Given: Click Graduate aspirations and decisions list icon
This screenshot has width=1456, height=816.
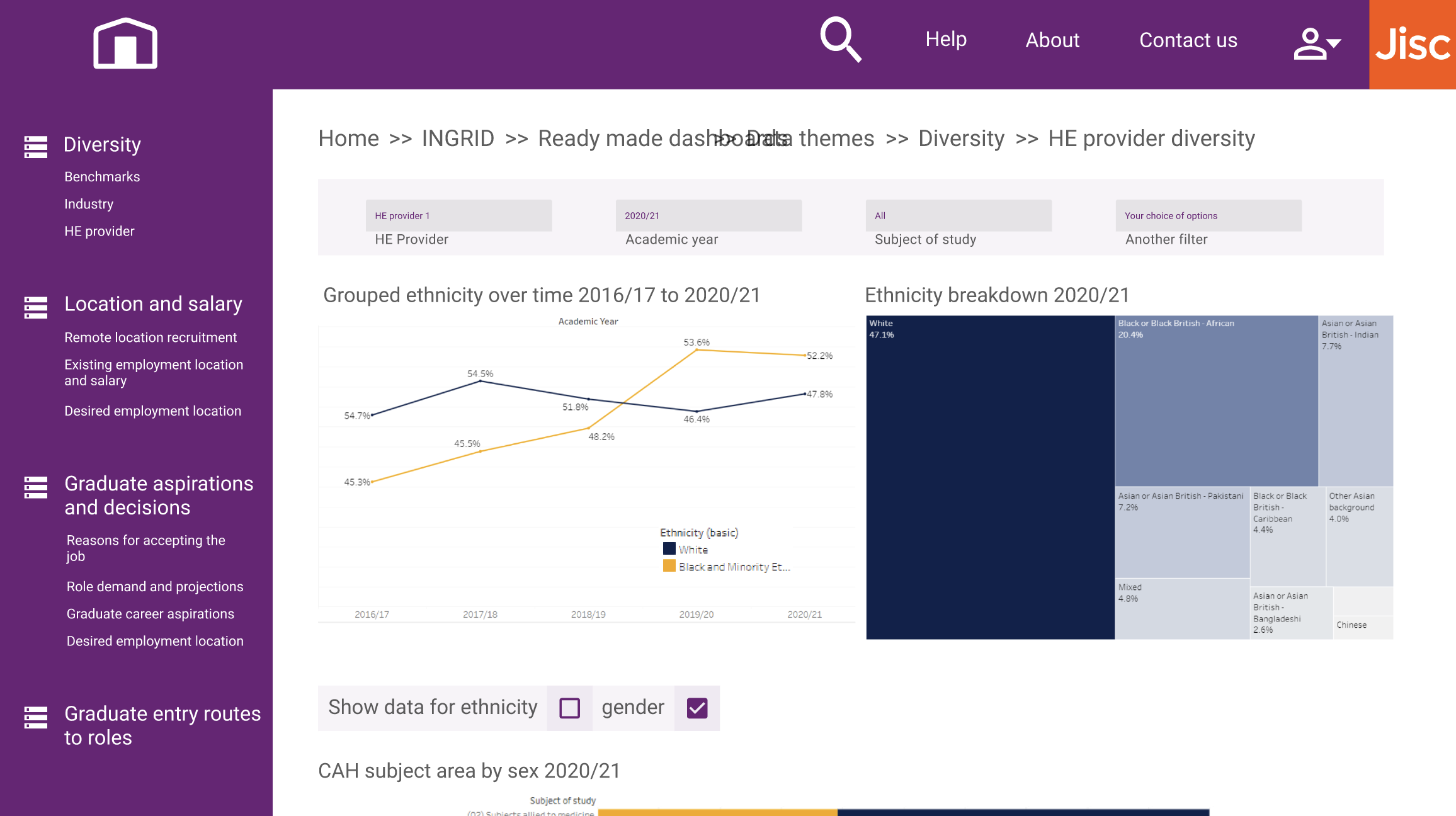Looking at the screenshot, I should click(x=36, y=487).
